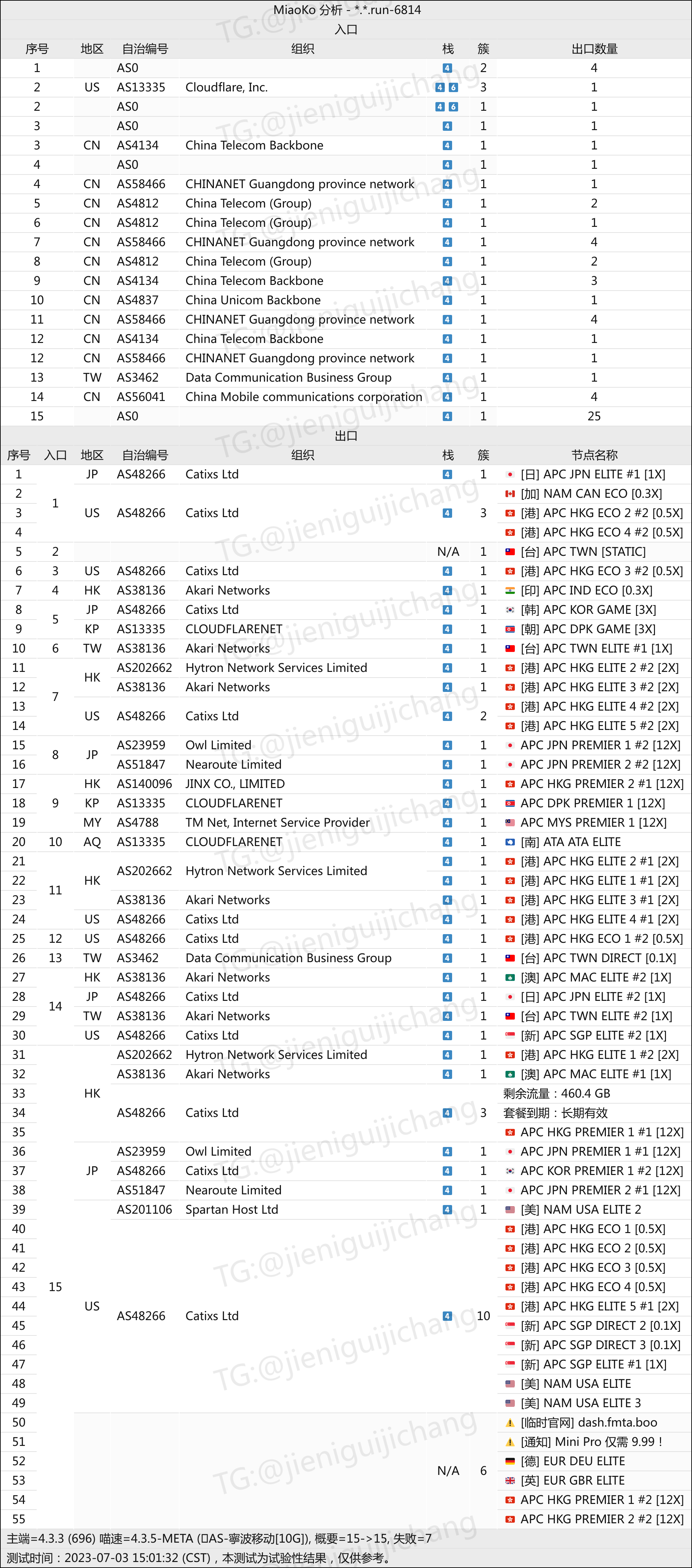Click the German flag beside EUR DEU ELITE

[x=510, y=1461]
